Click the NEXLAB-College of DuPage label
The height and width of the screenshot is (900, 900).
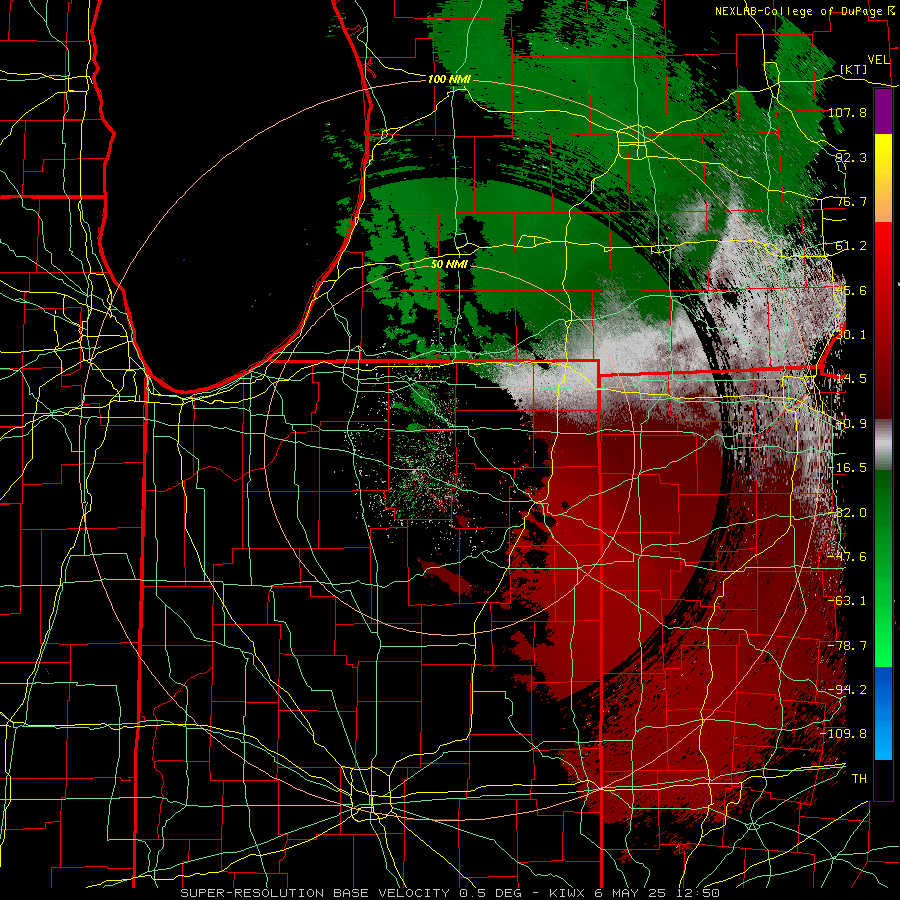(x=798, y=11)
